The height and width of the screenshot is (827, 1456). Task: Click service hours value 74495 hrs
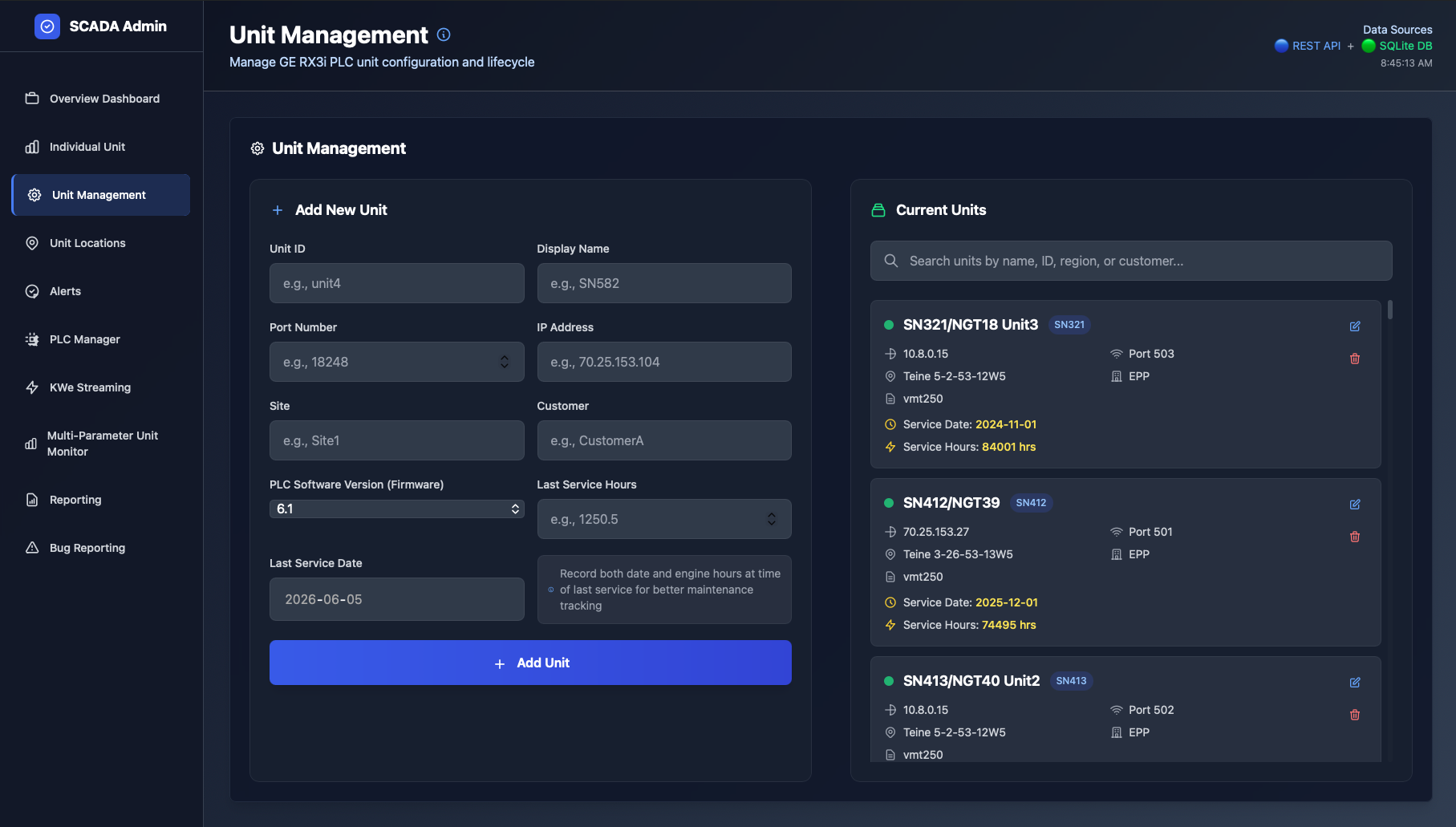pos(1009,625)
